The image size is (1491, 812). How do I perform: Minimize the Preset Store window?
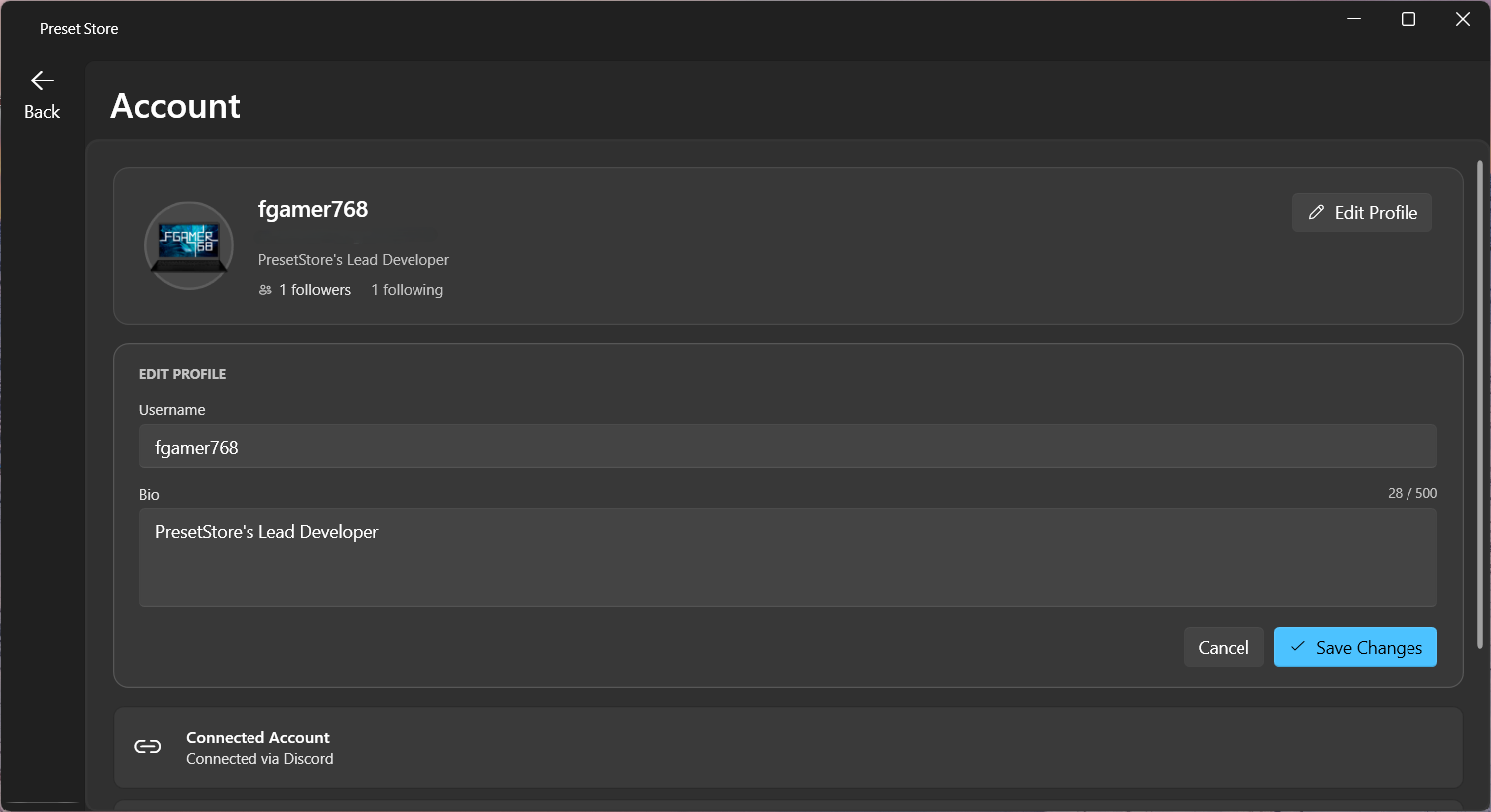pos(1354,19)
